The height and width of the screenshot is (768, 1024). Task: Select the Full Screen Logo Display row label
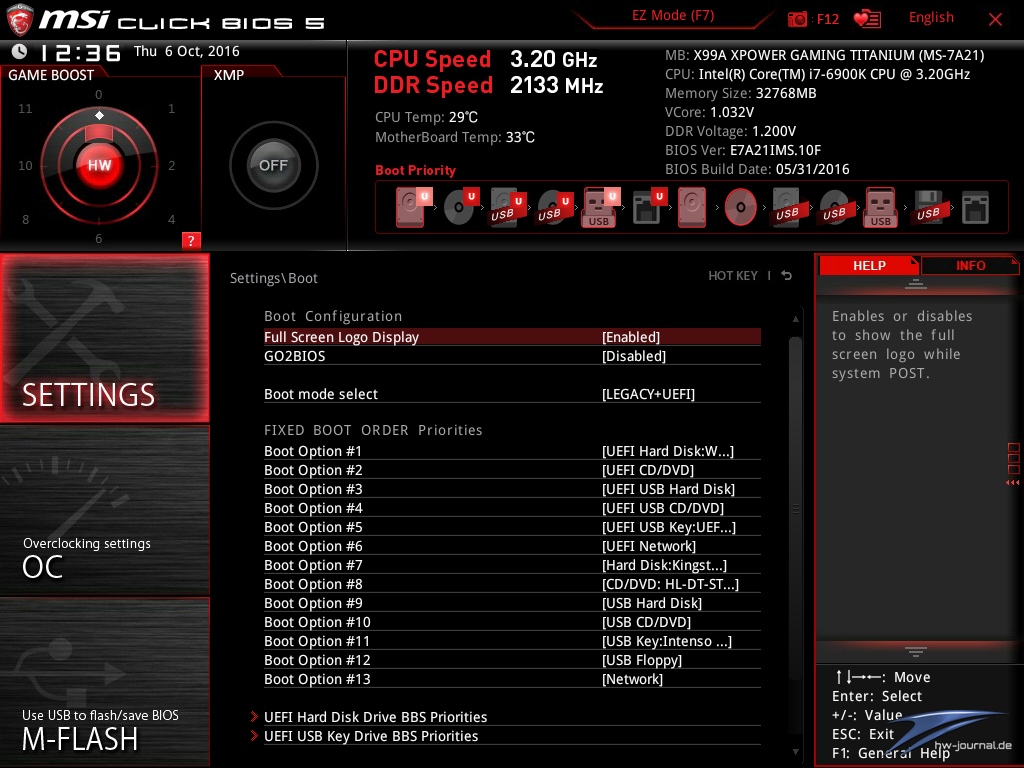341,337
